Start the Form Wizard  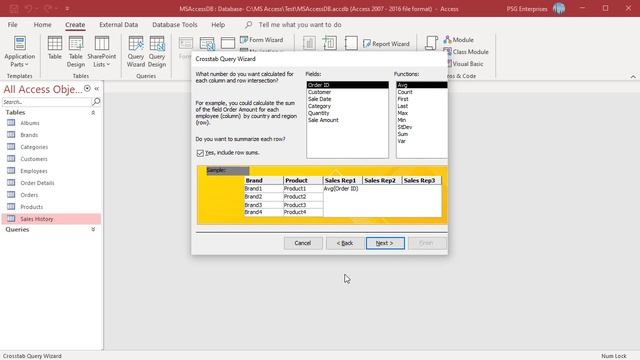(x=262, y=40)
